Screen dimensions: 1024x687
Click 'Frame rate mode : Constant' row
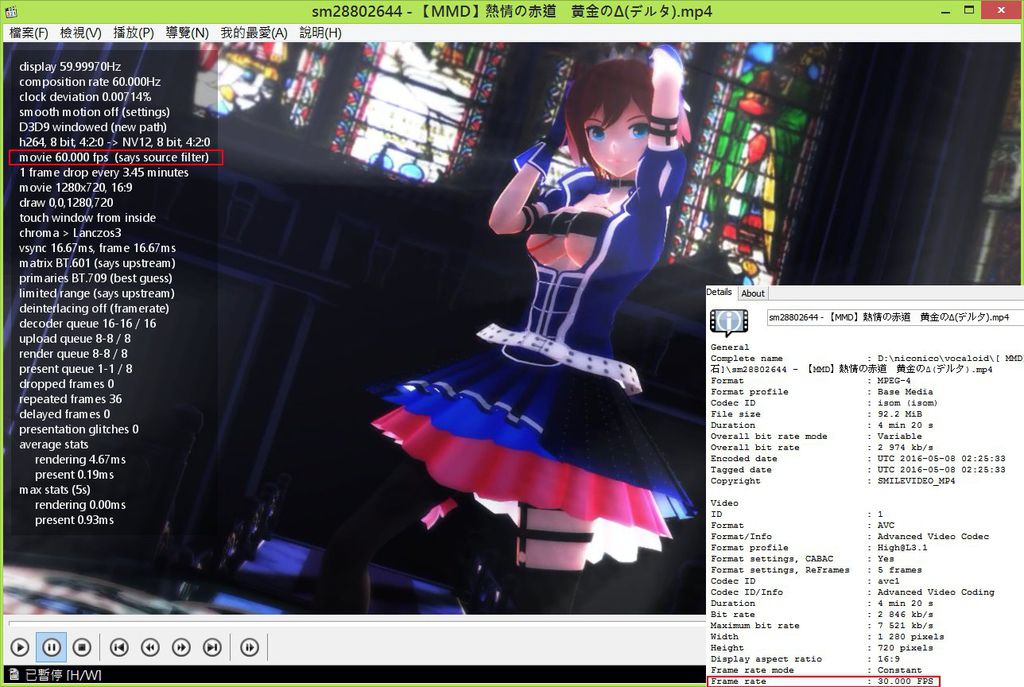[816, 670]
